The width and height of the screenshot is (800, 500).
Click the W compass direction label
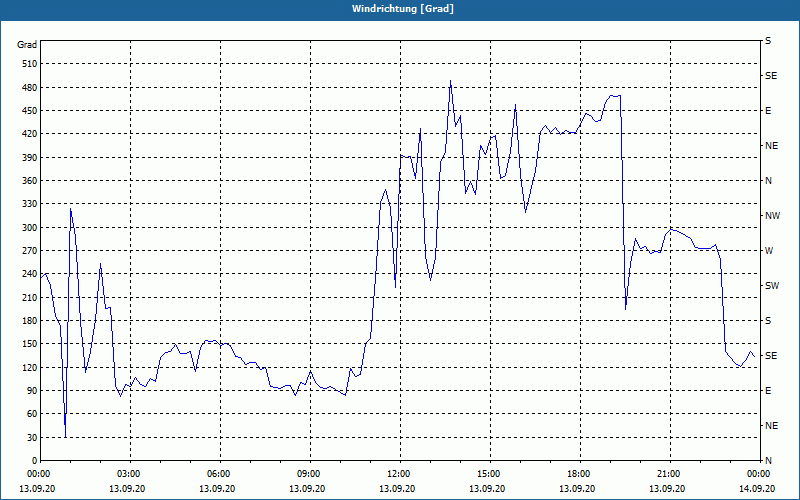coord(769,251)
